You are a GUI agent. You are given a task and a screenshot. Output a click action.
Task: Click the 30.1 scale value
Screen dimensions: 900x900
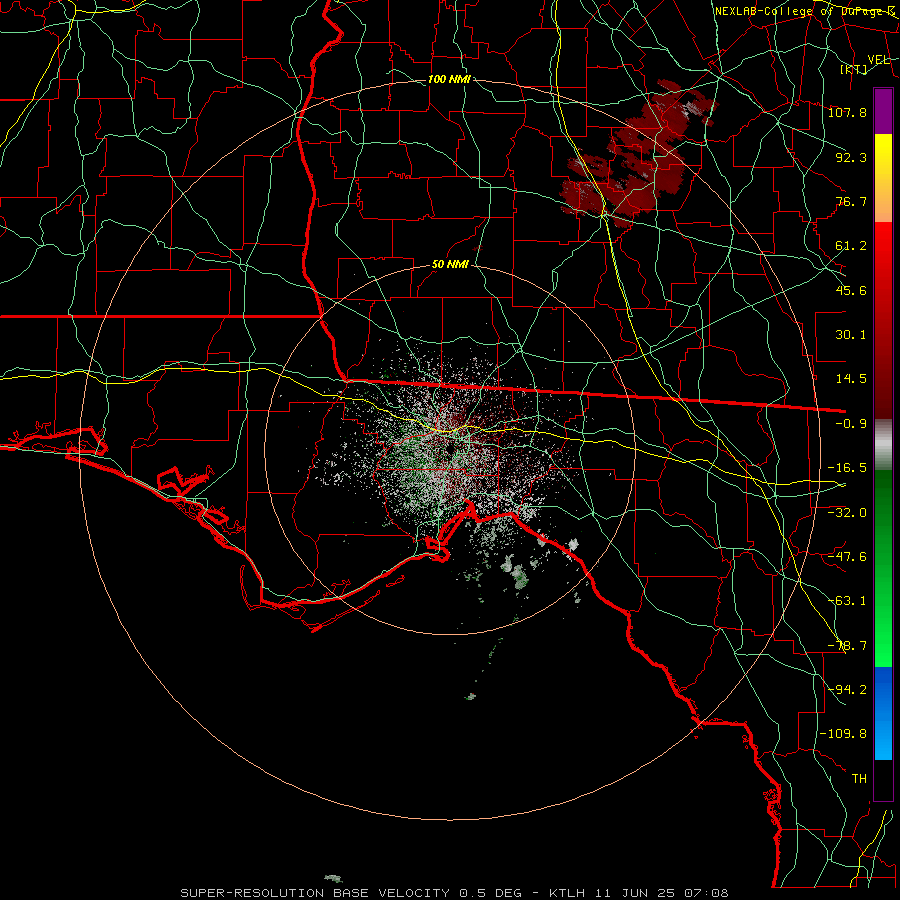tap(851, 335)
